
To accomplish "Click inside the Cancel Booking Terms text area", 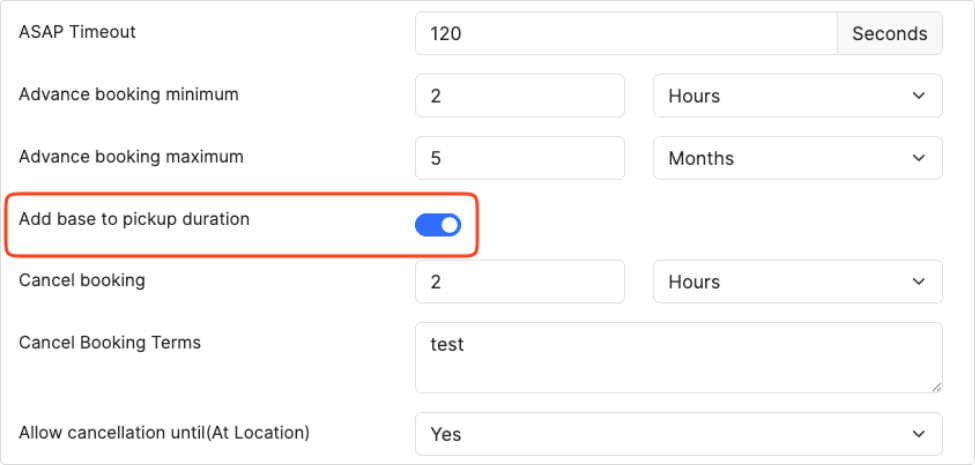I will pos(679,357).
